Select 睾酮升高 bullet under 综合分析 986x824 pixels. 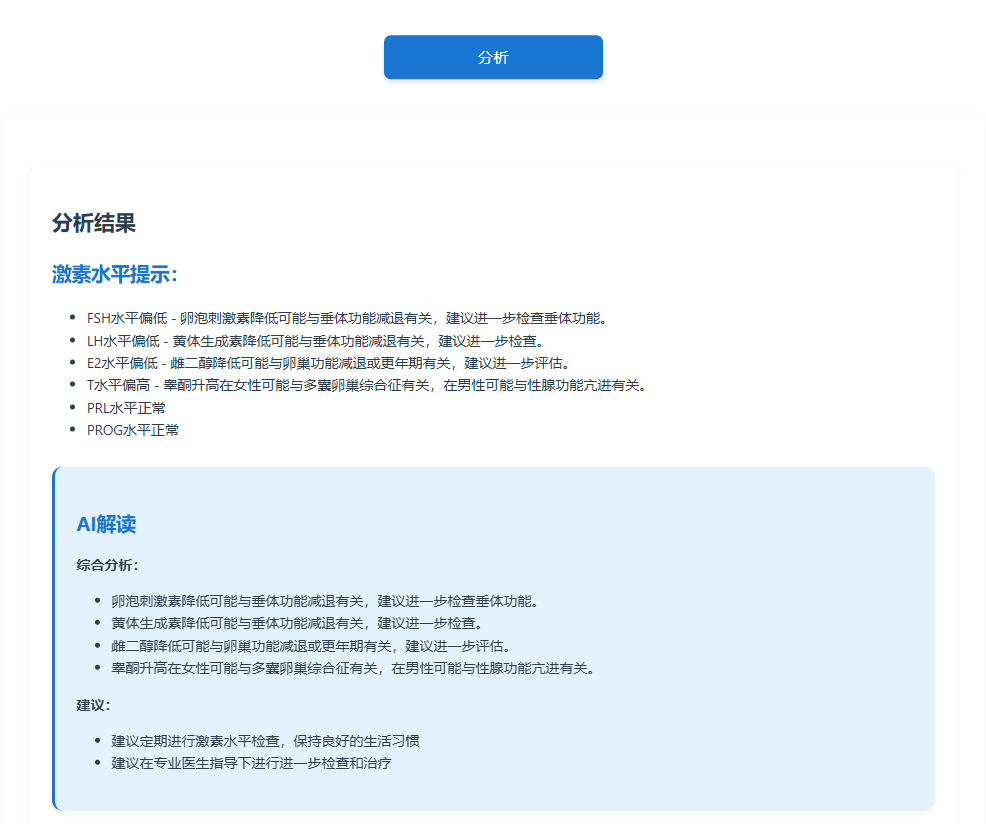352,668
